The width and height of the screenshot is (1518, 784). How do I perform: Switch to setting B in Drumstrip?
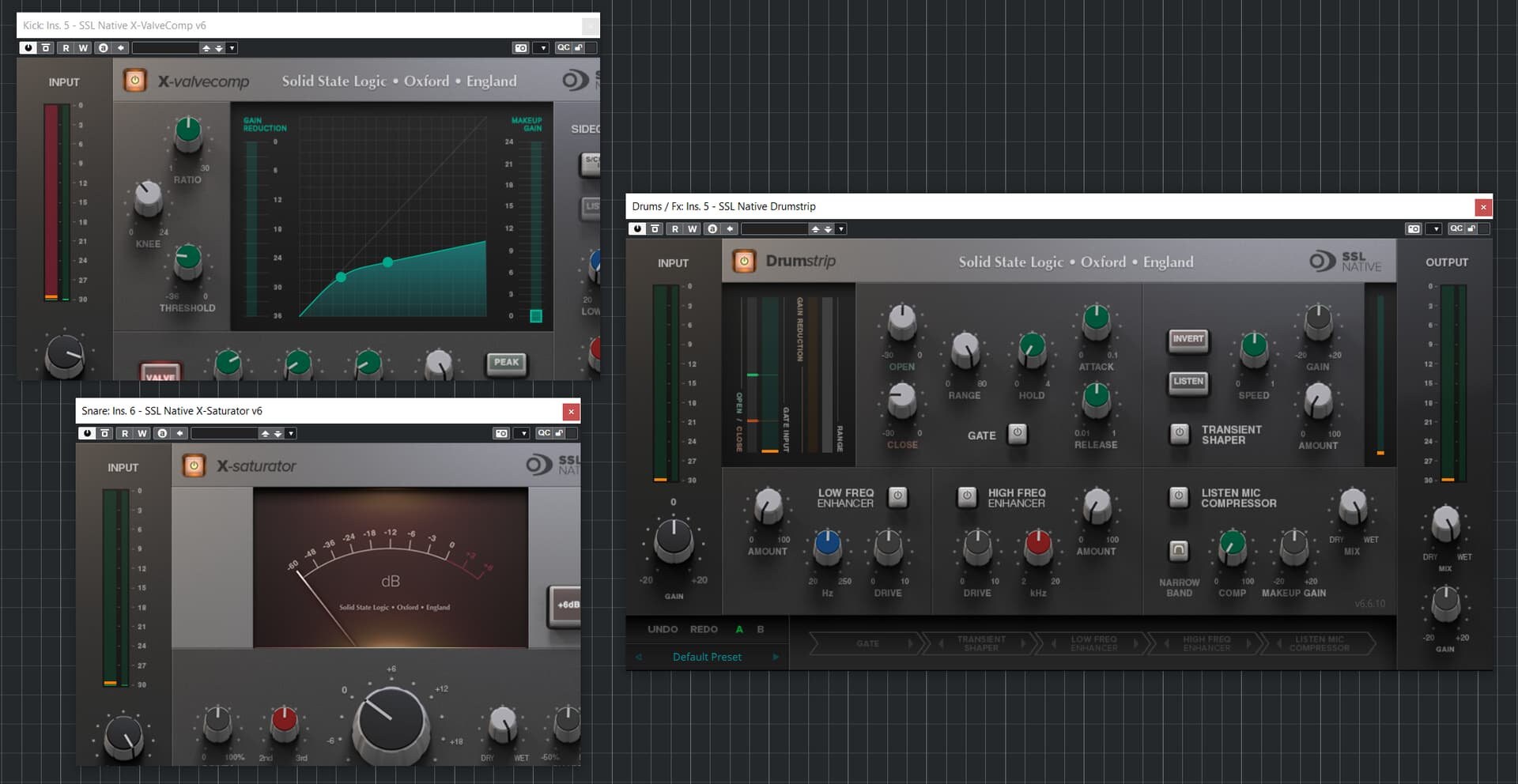click(761, 629)
